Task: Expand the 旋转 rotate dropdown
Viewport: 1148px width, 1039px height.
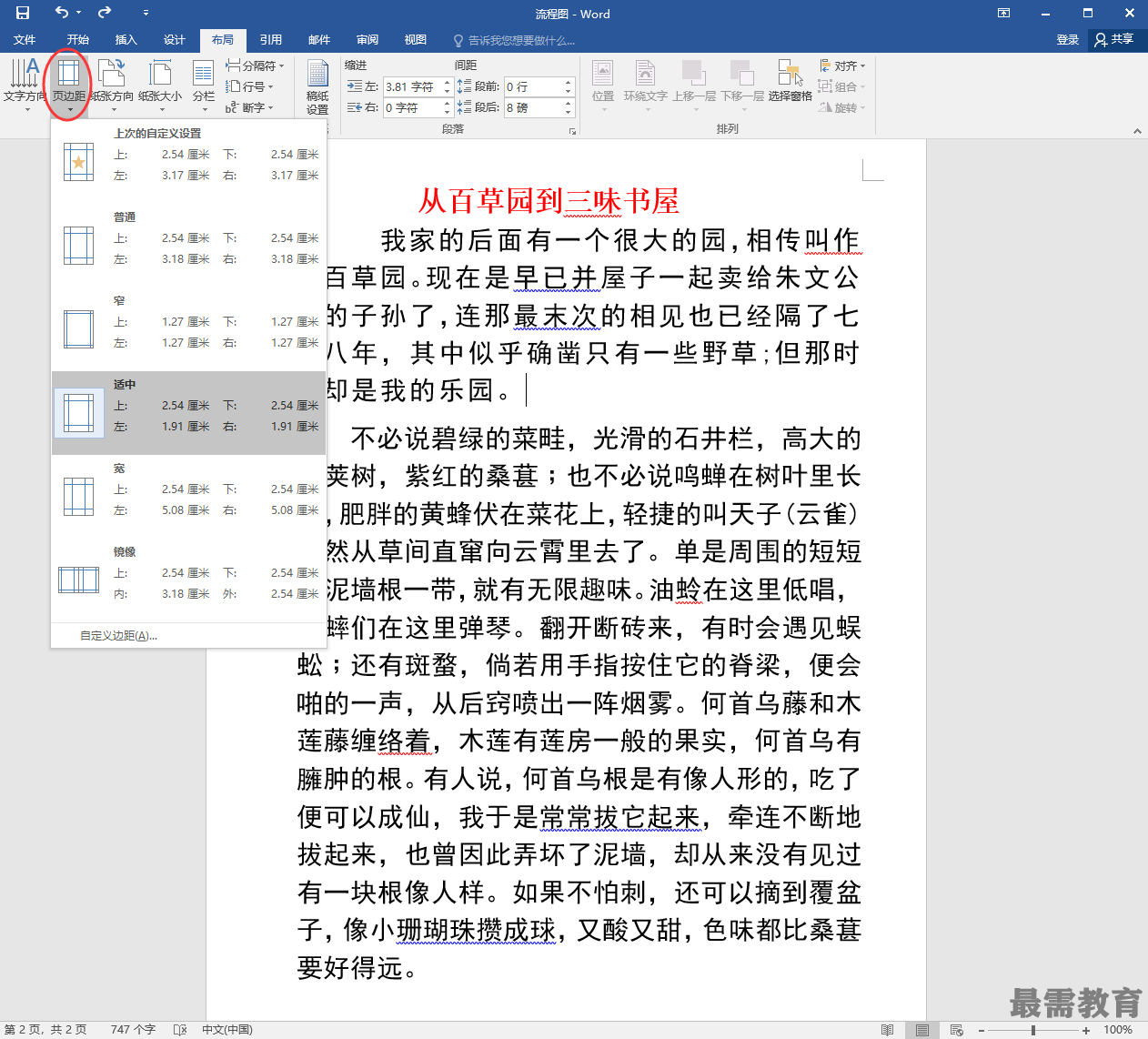Action: (x=842, y=107)
